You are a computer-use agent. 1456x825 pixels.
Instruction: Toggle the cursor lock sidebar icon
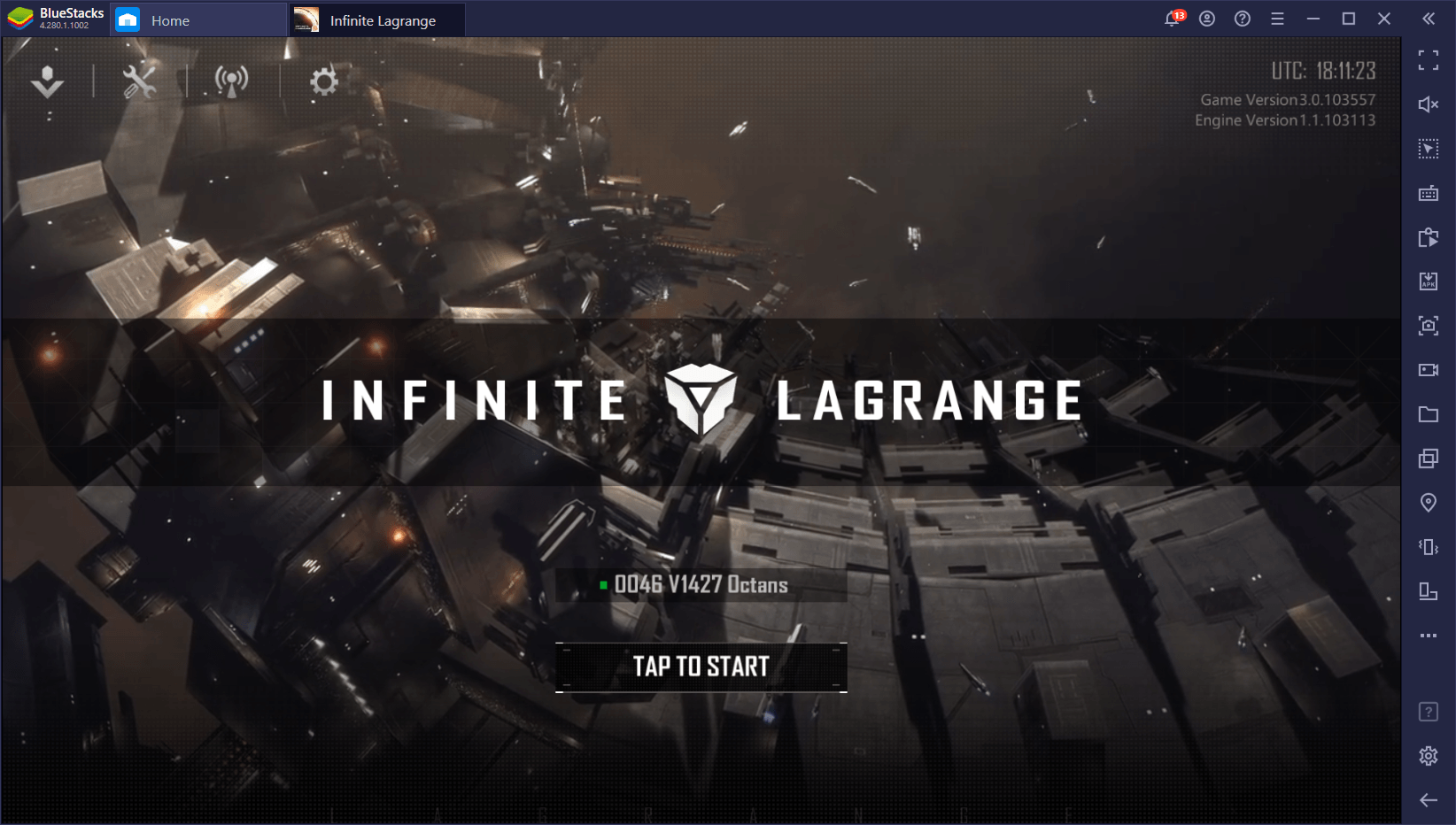(1429, 149)
